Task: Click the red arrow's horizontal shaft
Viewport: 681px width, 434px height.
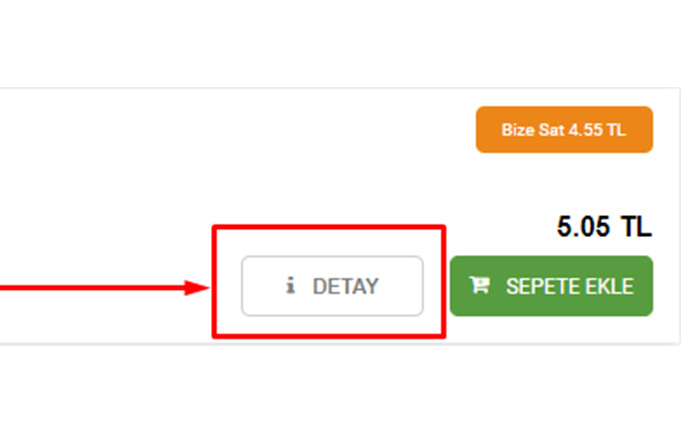Action: 92,288
